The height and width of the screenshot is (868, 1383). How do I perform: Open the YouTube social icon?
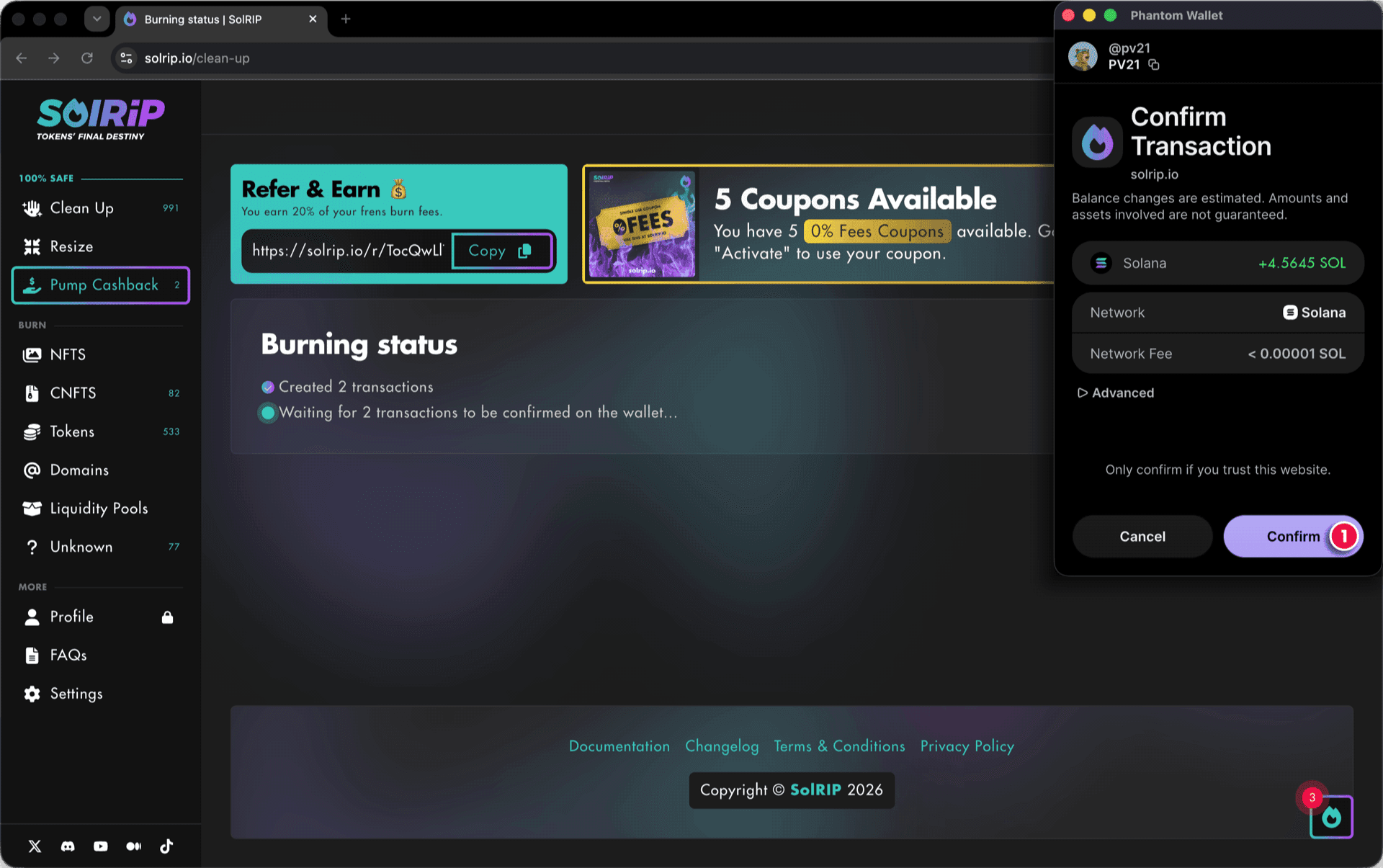pyautogui.click(x=101, y=846)
